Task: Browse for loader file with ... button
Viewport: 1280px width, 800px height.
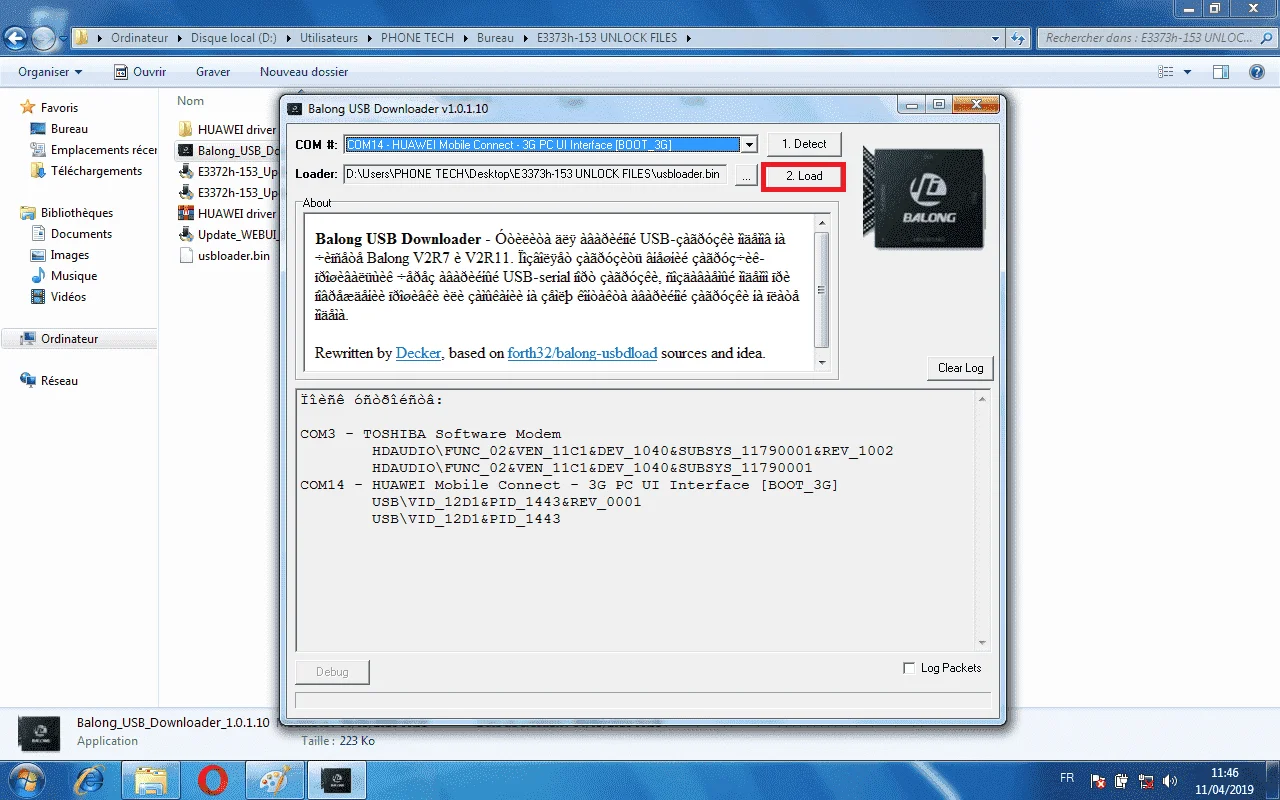Action: coord(746,175)
